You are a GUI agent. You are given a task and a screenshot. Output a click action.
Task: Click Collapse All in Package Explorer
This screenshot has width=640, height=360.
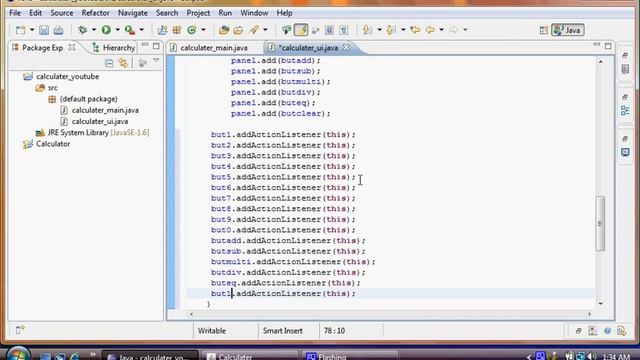click(109, 63)
